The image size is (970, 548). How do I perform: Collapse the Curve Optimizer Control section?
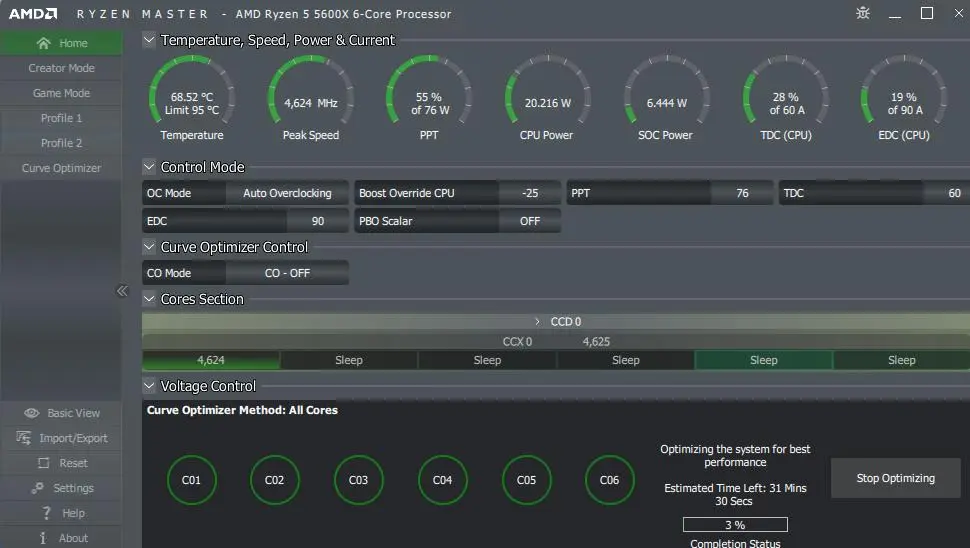149,247
